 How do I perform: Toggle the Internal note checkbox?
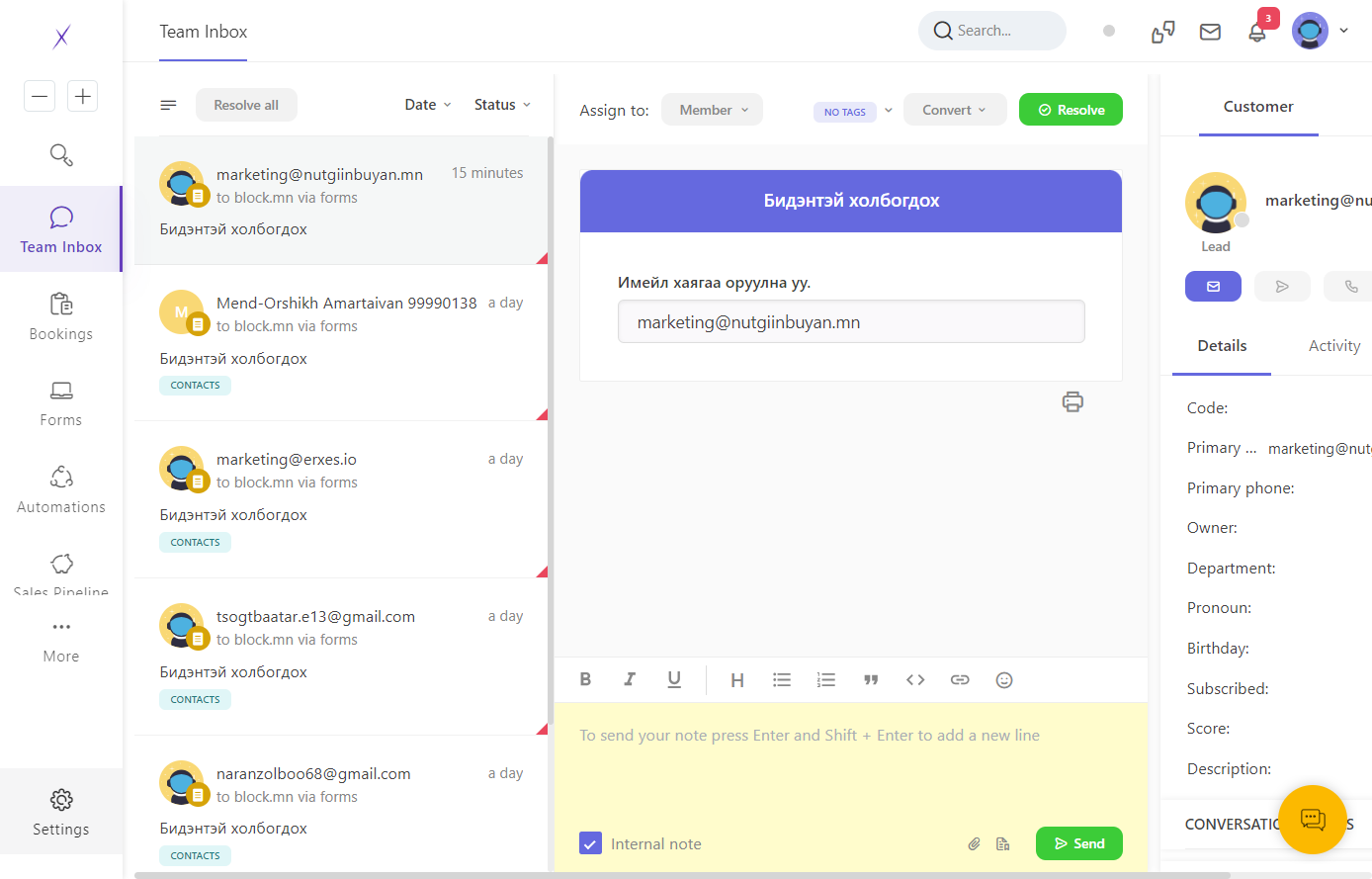pyautogui.click(x=590, y=843)
